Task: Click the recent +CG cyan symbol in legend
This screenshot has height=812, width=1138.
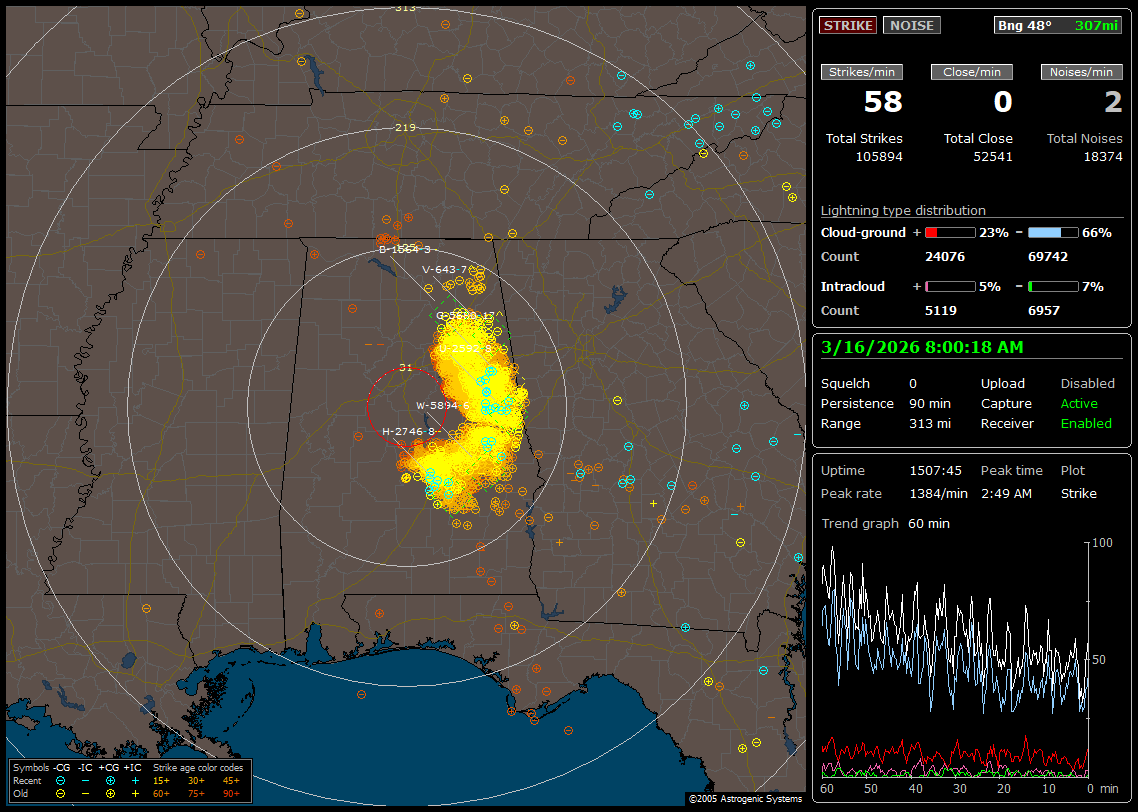Action: pos(110,780)
